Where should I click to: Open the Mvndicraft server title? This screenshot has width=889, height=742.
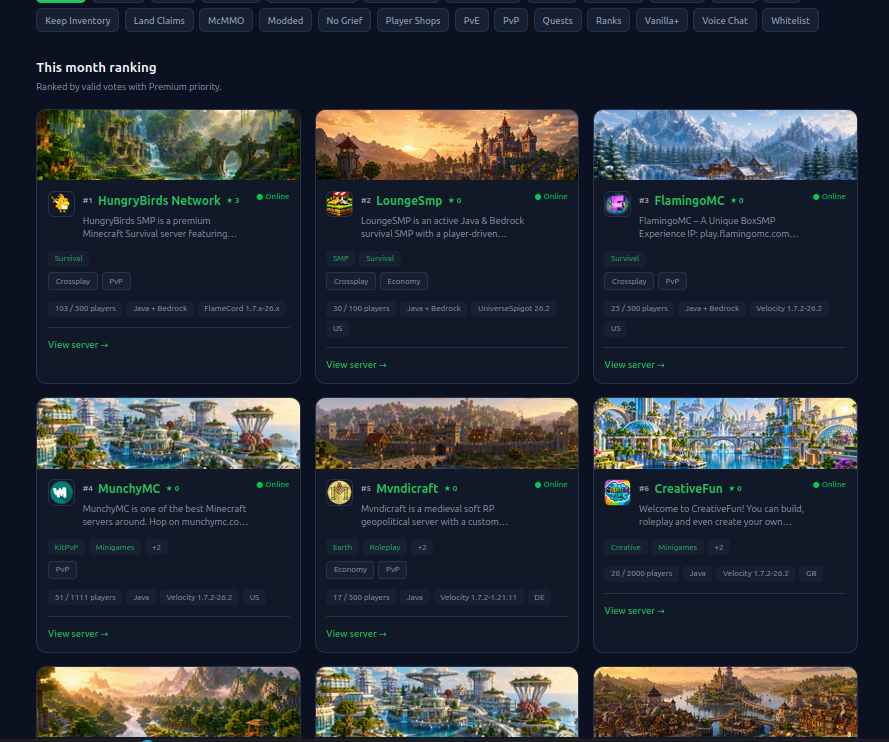click(x=407, y=489)
